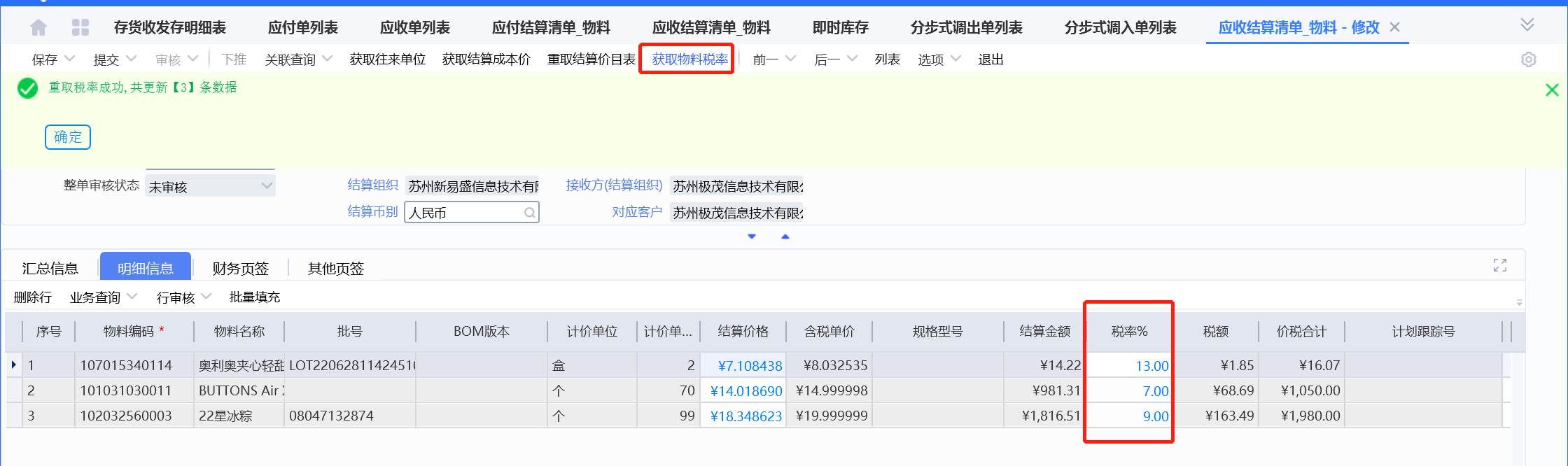The width and height of the screenshot is (1568, 466).
Task: Click 物料编码 cell 102032560003
Action: [134, 416]
